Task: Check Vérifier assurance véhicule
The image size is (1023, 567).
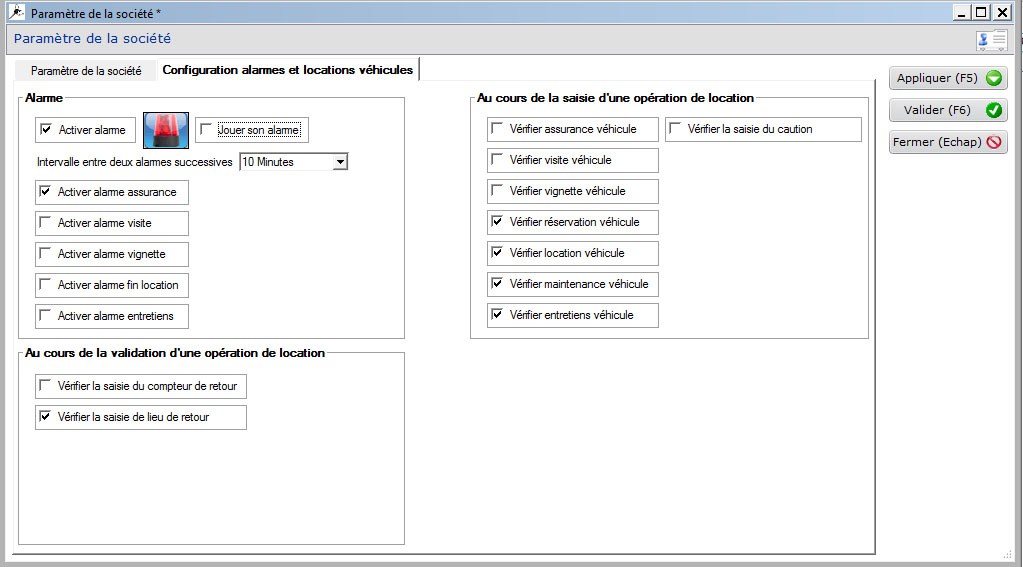Action: pos(496,129)
